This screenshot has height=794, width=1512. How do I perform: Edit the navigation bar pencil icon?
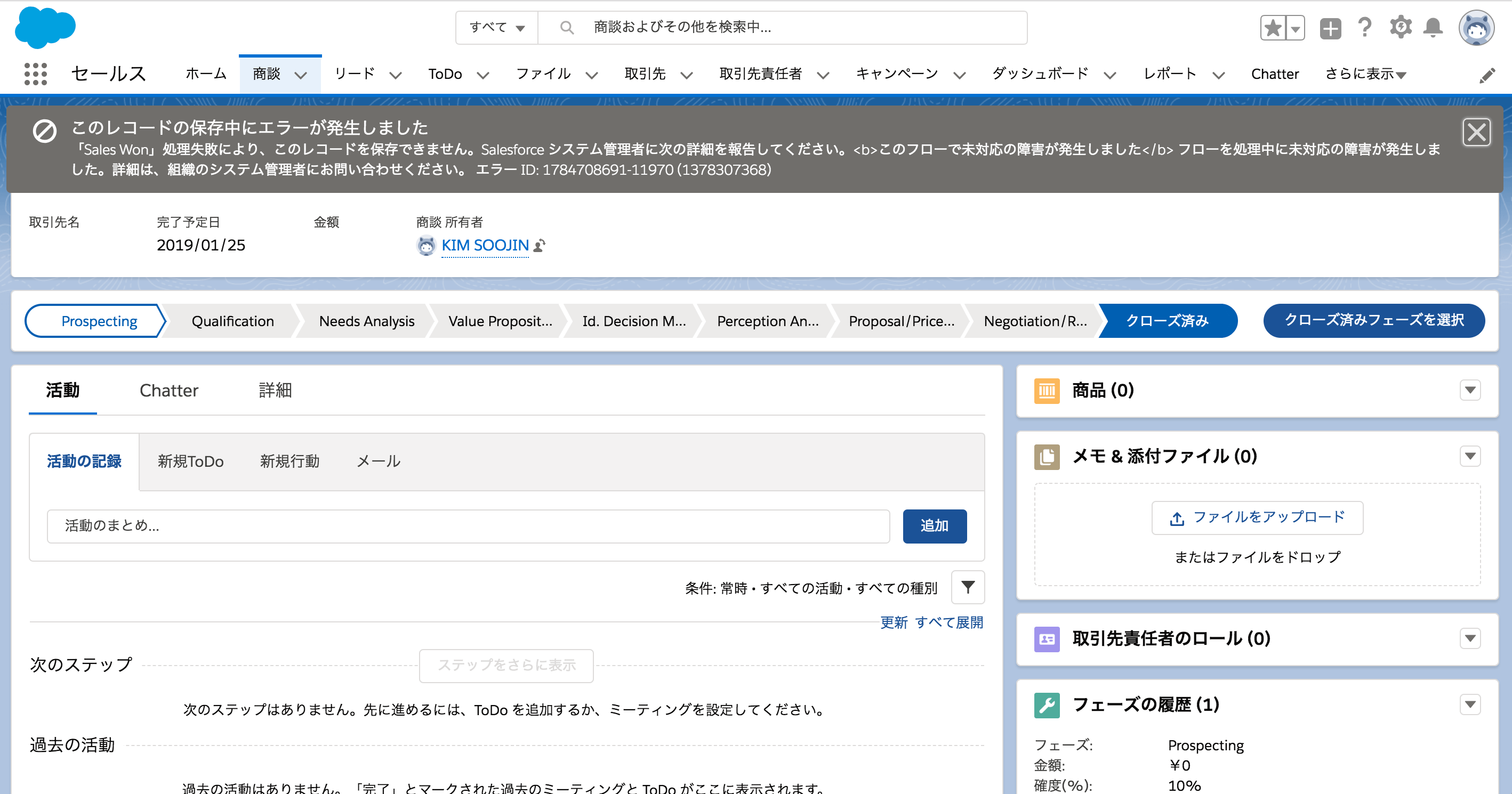pyautogui.click(x=1487, y=75)
